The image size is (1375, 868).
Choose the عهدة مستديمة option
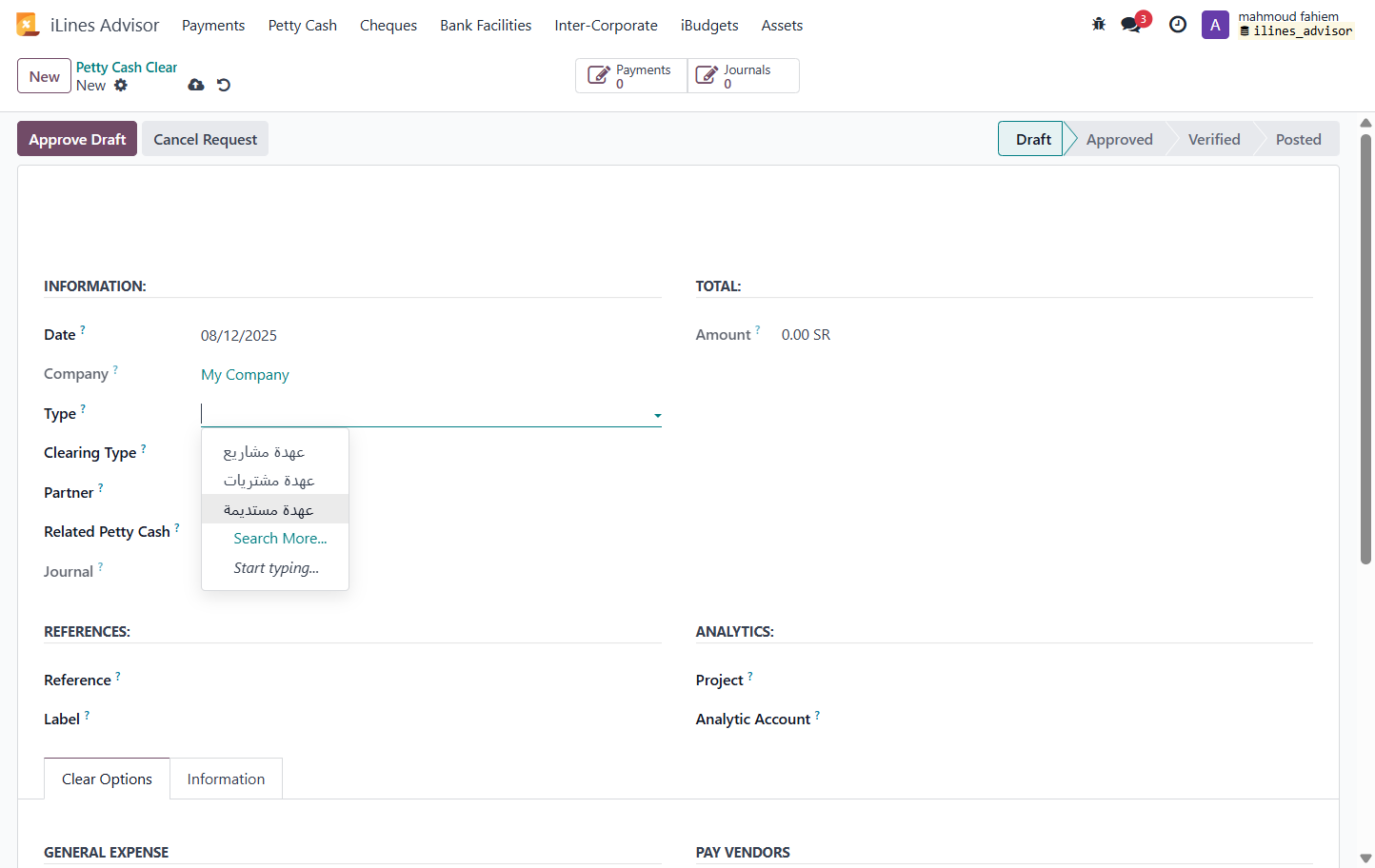(x=275, y=509)
